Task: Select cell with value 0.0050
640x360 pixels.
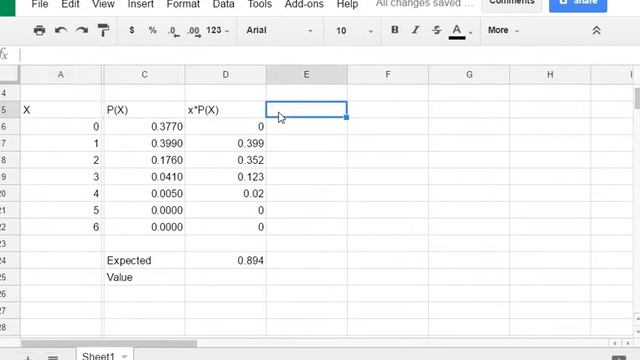Action: 144,193
